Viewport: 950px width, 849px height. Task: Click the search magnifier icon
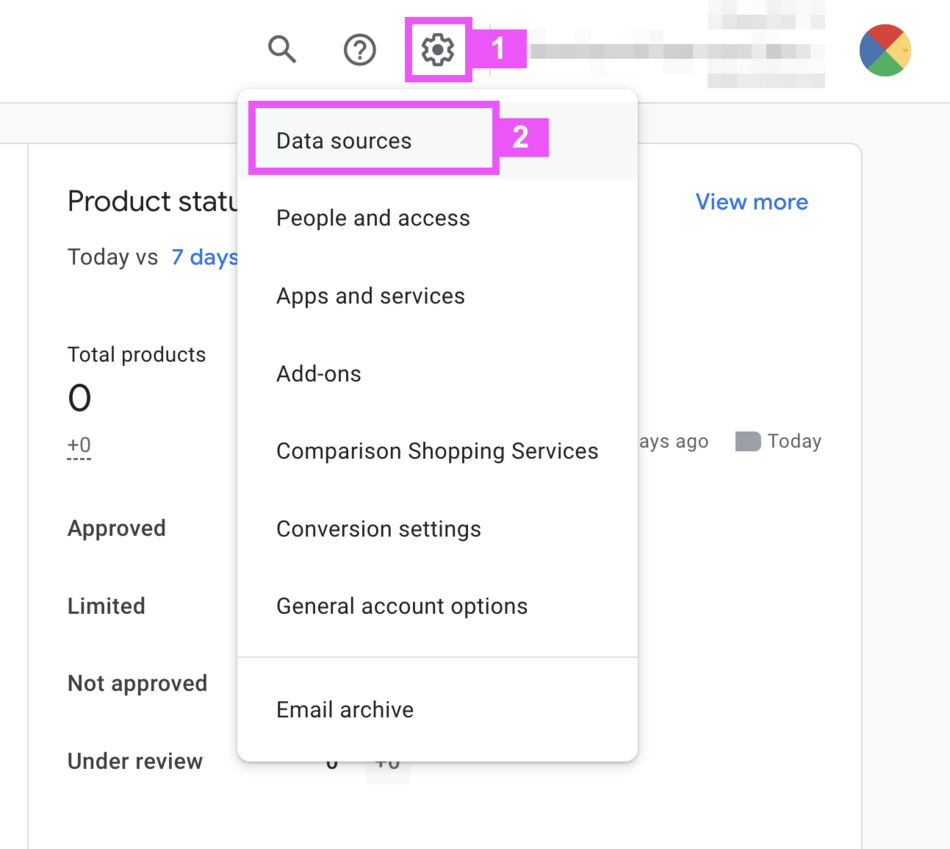[282, 49]
